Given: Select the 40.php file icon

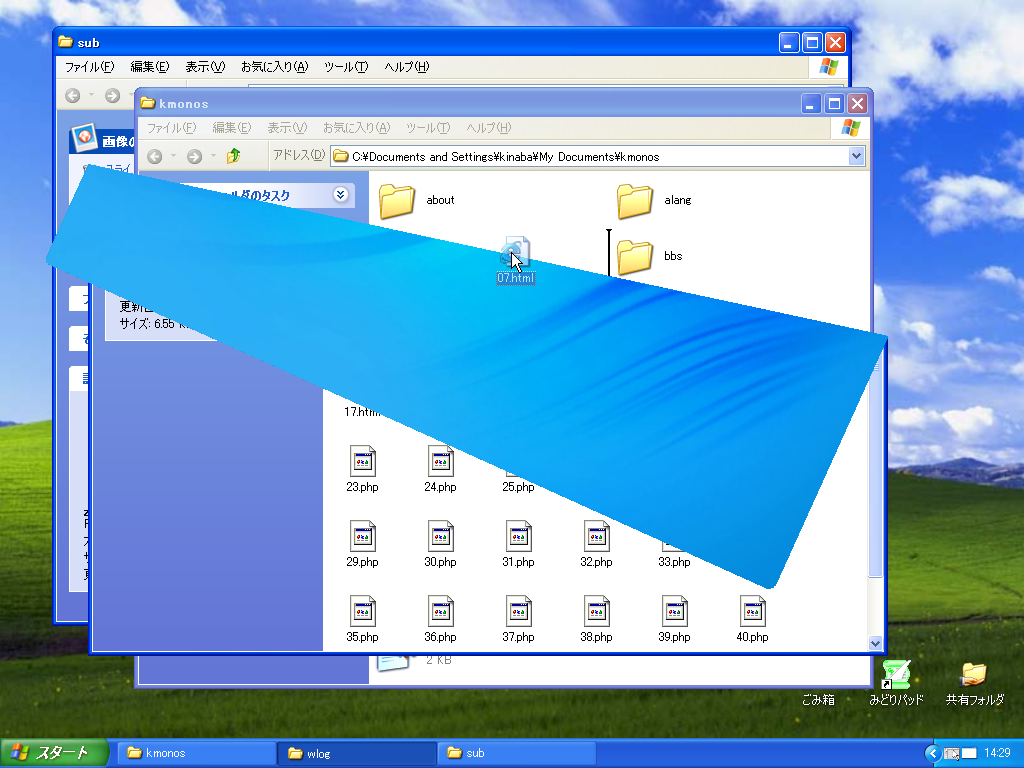Looking at the screenshot, I should pos(753,611).
